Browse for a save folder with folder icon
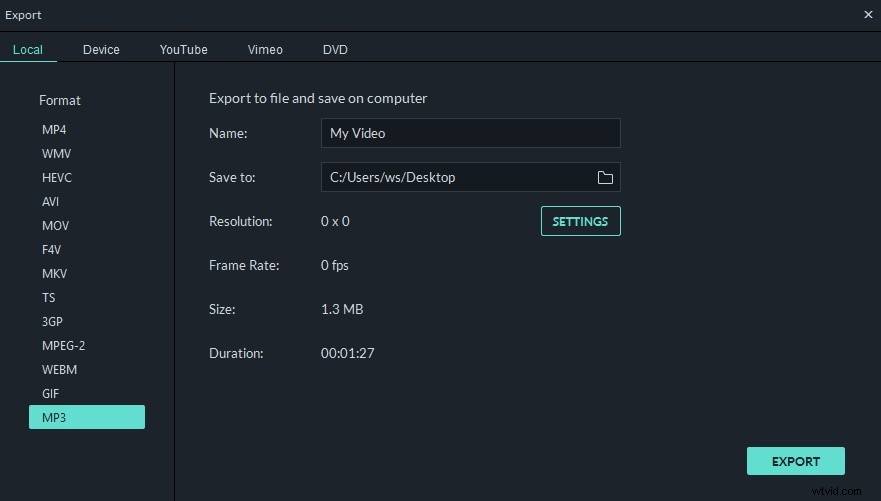Viewport: 881px width, 501px height. [x=605, y=177]
